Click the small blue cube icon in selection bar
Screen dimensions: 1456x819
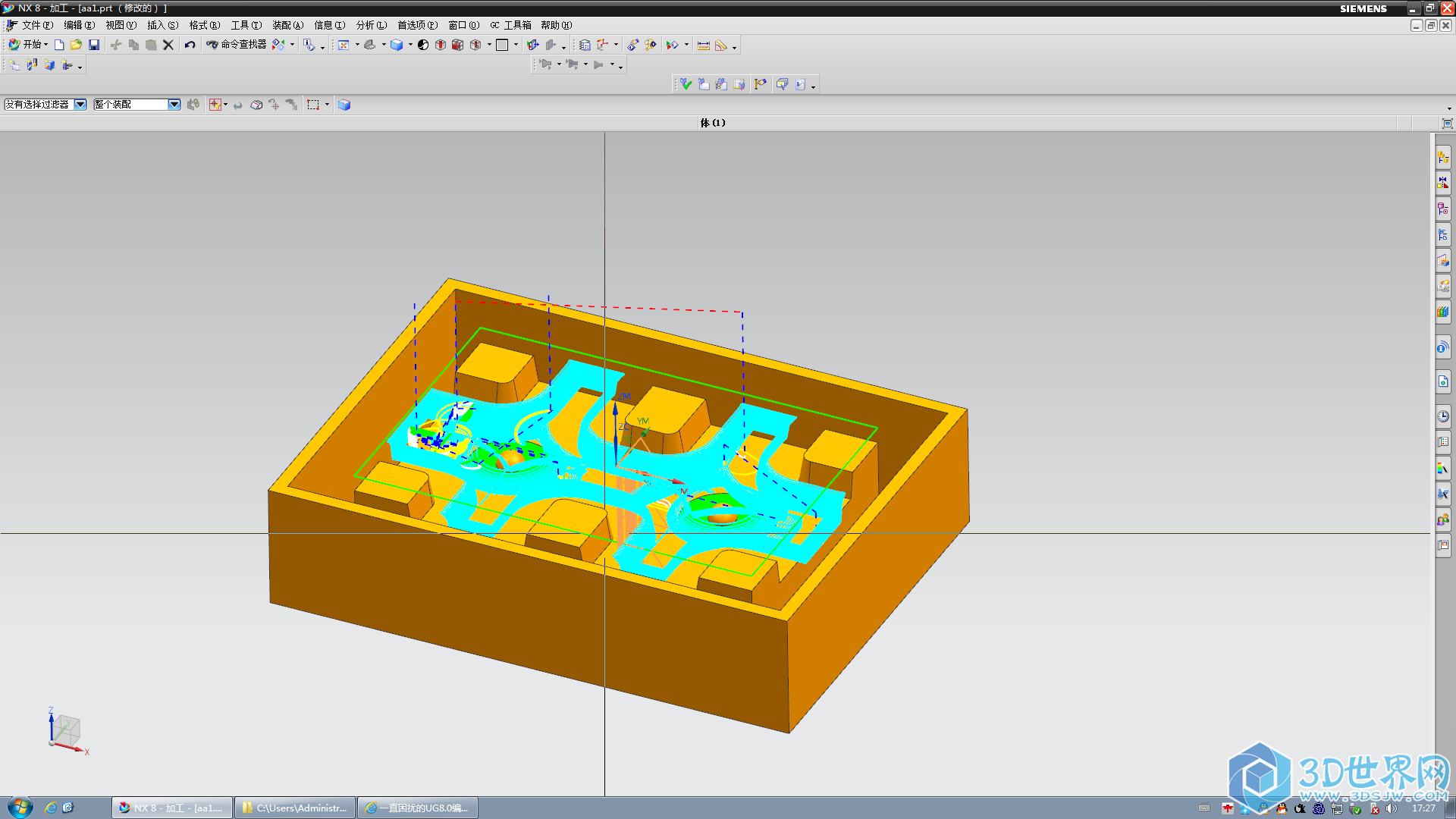tap(344, 105)
